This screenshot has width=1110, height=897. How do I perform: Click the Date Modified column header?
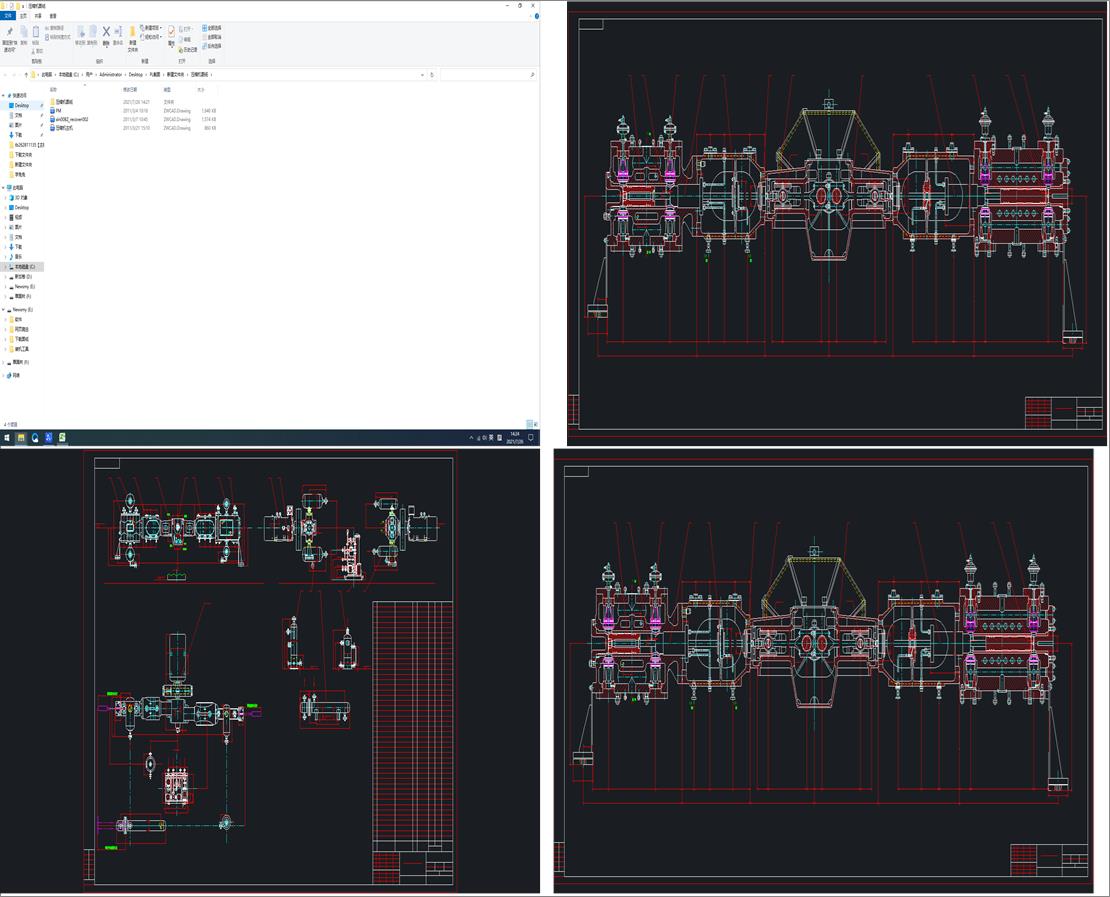pos(130,90)
